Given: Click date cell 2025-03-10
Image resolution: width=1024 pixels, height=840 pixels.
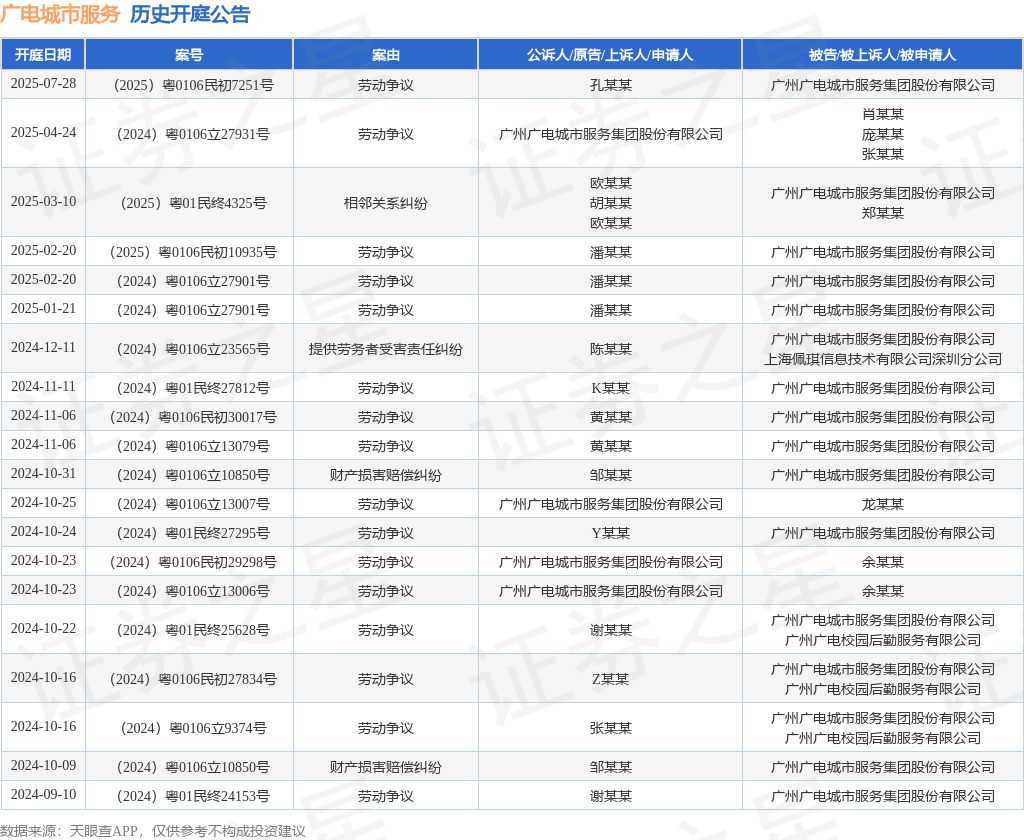Looking at the screenshot, I should pos(43,201).
